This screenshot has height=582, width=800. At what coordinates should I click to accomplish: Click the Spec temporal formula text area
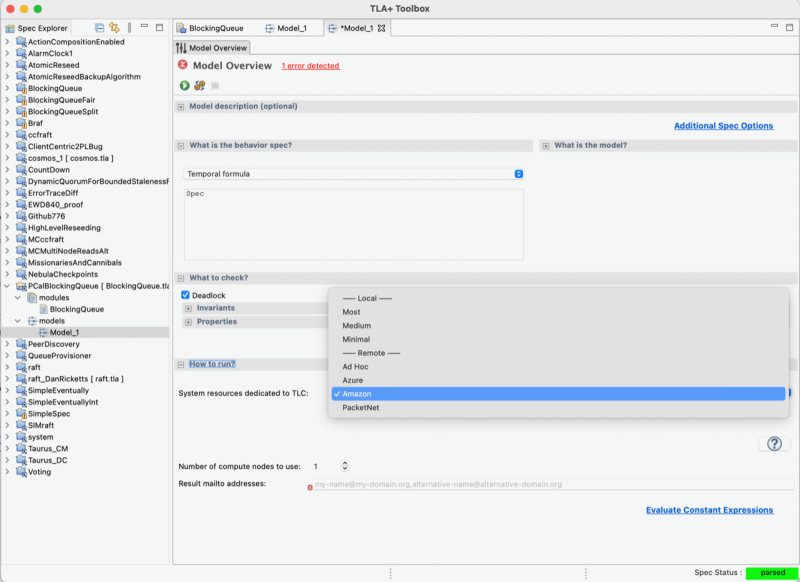pyautogui.click(x=354, y=224)
